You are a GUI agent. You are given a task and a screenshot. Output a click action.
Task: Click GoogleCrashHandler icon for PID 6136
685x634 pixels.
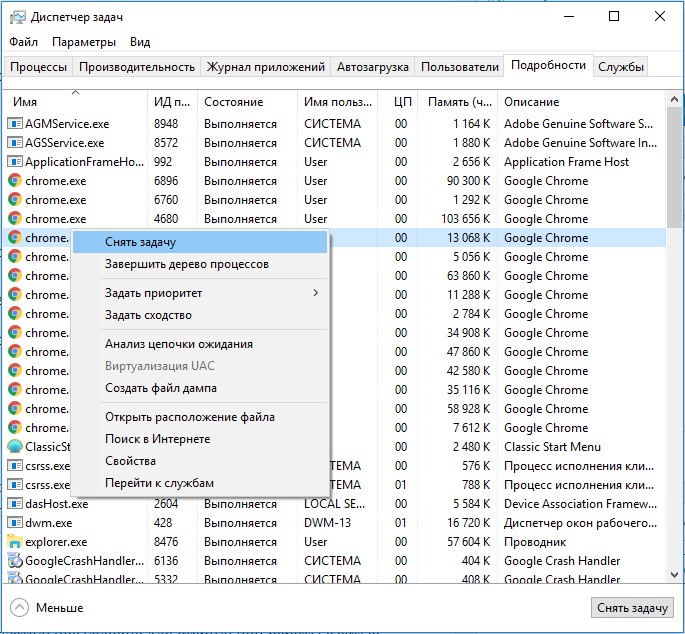(14, 561)
